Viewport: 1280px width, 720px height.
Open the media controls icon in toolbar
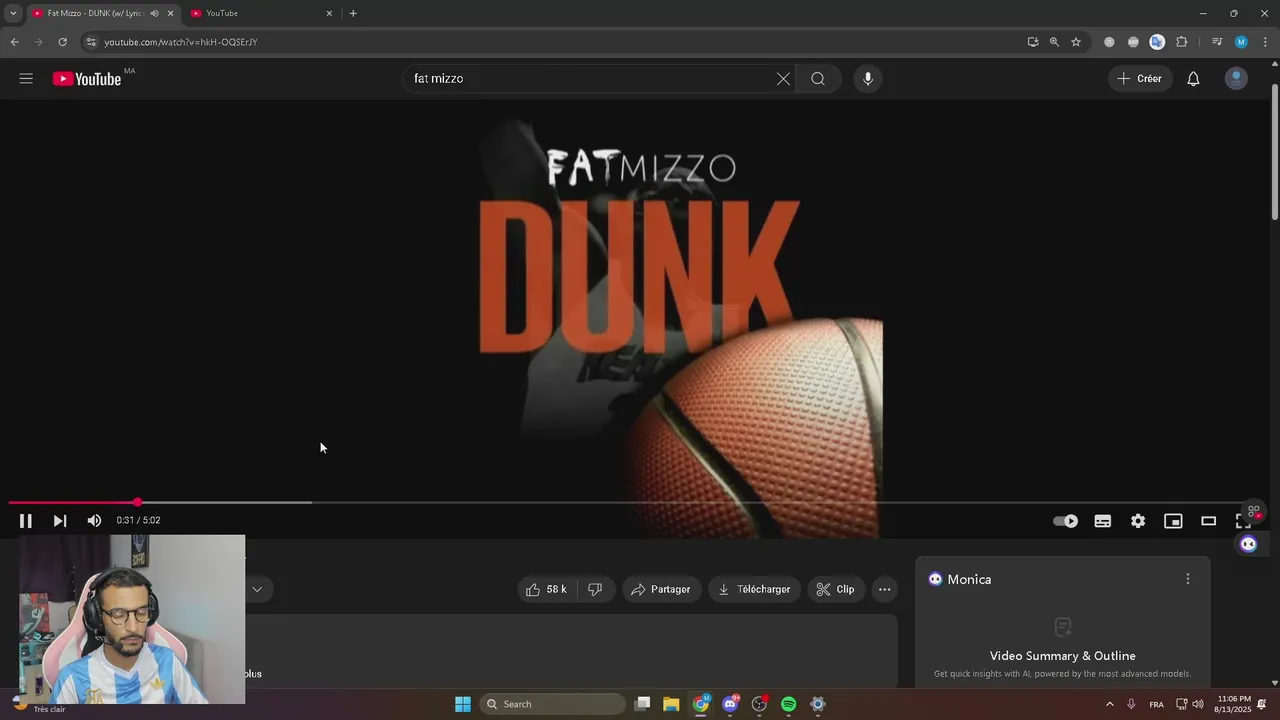(x=1217, y=42)
